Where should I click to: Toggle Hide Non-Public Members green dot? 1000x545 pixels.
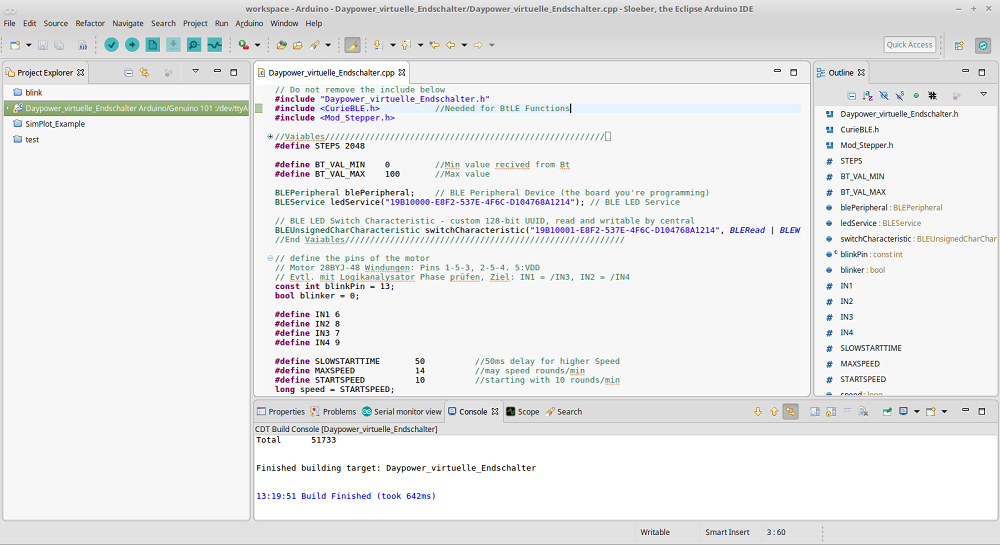916,96
